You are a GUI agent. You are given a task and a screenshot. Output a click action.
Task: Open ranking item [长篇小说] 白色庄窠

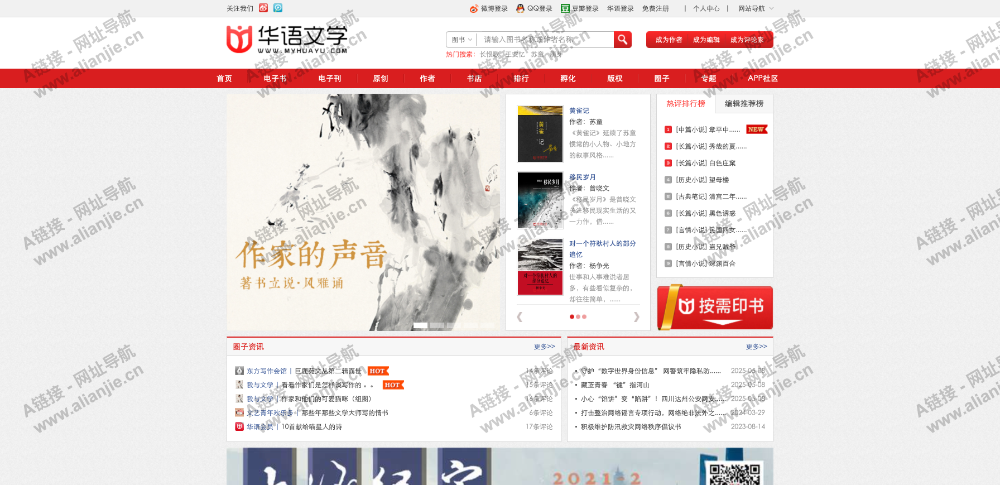pyautogui.click(x=705, y=163)
